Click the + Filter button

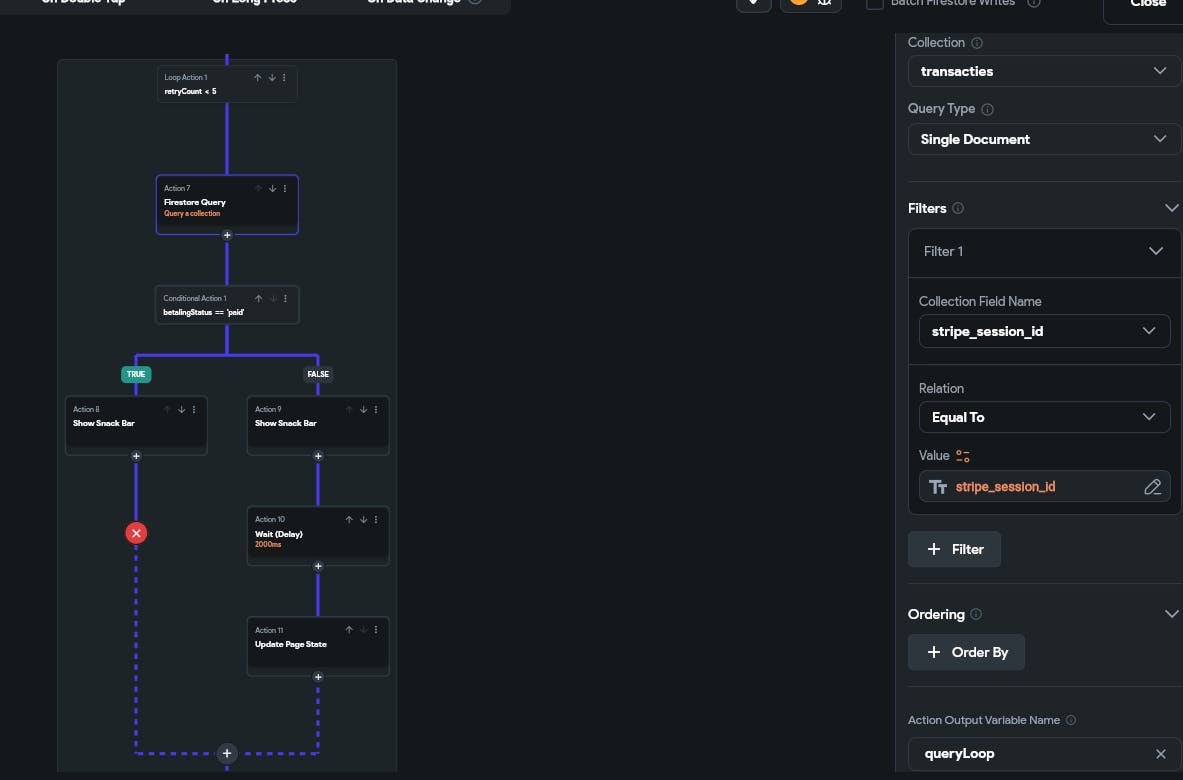pyautogui.click(x=954, y=549)
